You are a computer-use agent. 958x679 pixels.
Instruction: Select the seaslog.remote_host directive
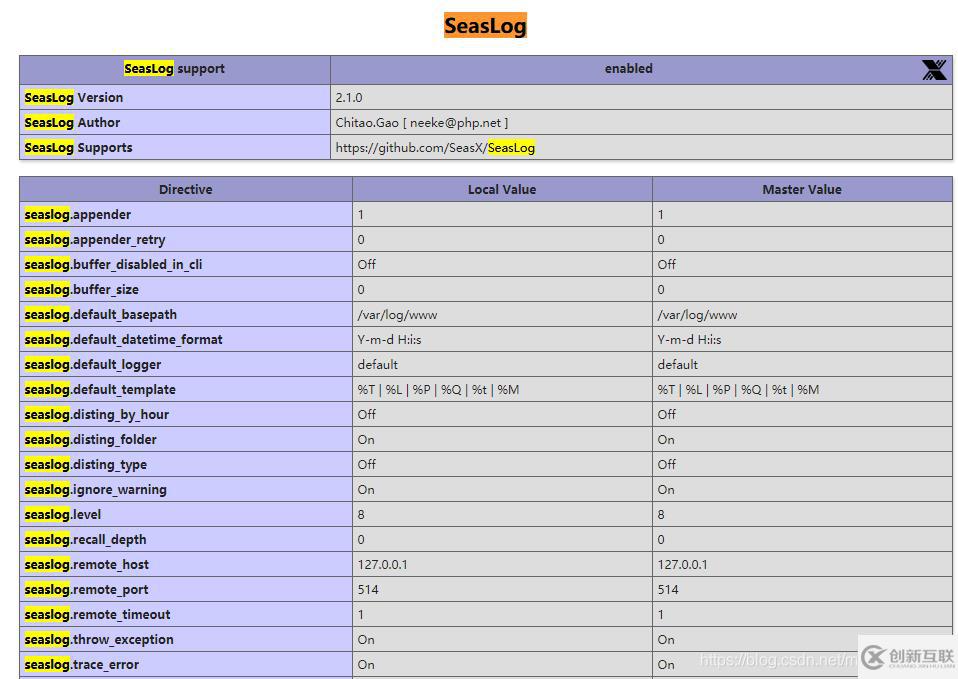86,565
